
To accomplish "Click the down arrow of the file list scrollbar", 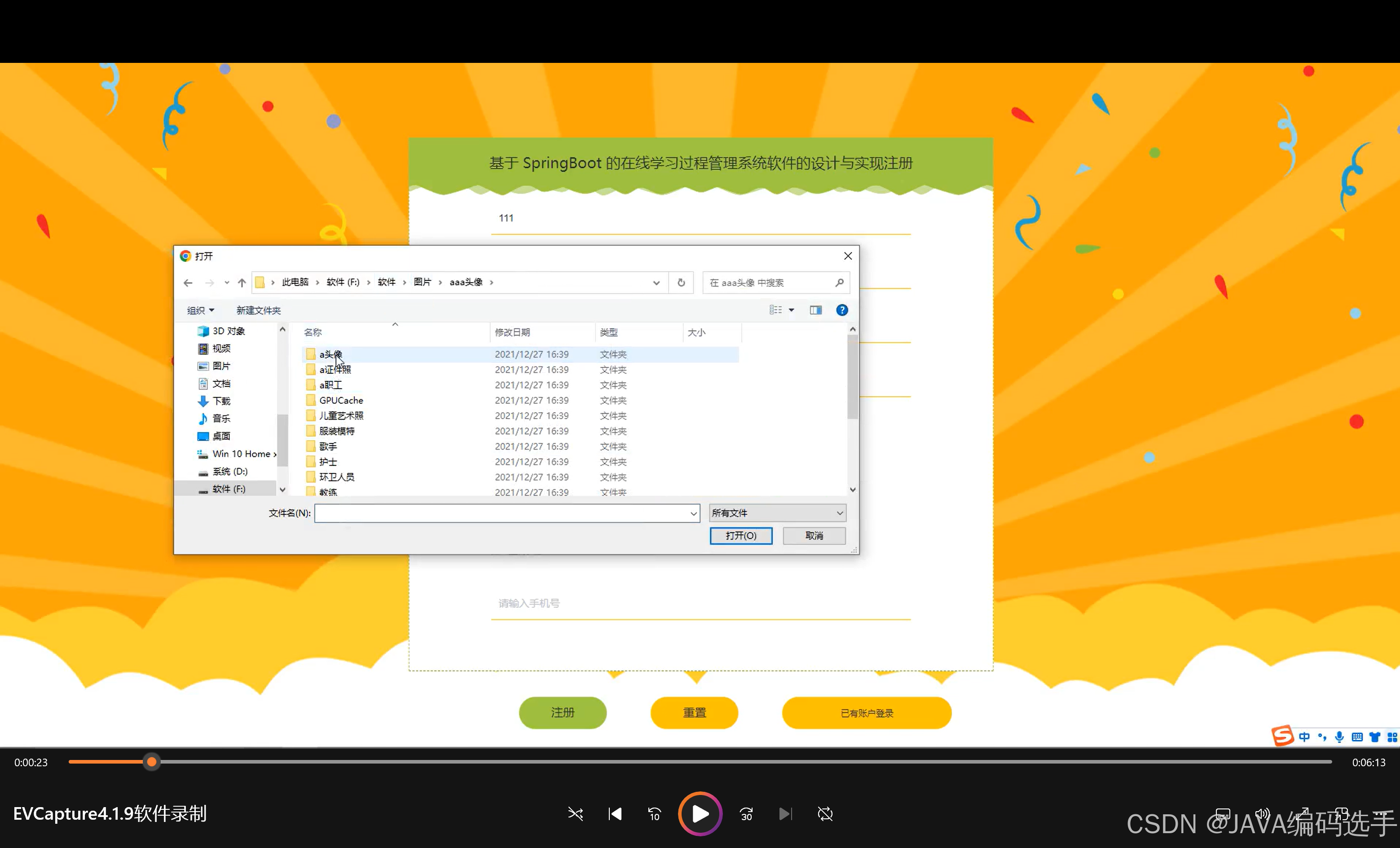I will 852,490.
